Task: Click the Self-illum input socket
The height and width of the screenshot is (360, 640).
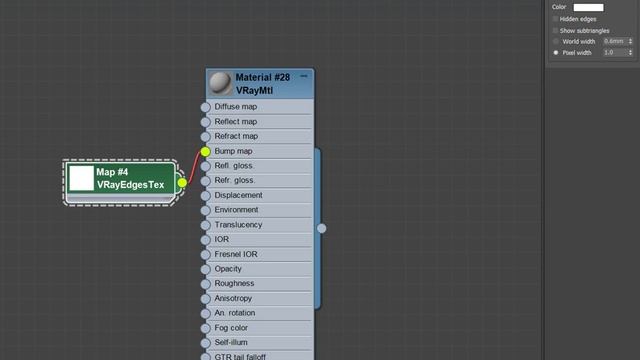Action: (x=206, y=343)
